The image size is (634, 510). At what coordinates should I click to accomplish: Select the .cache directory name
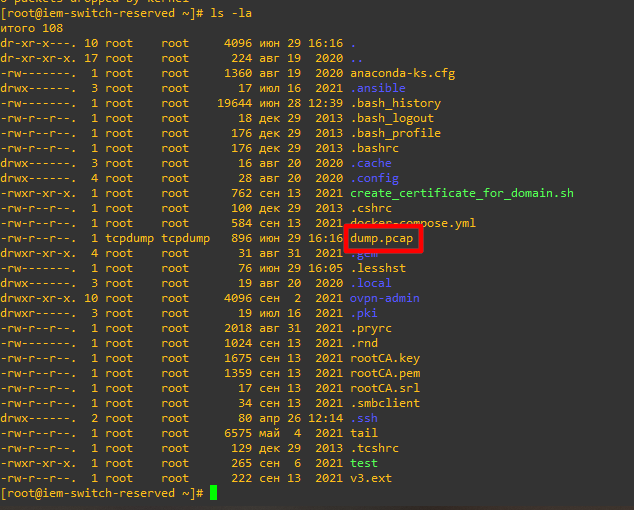[371, 163]
